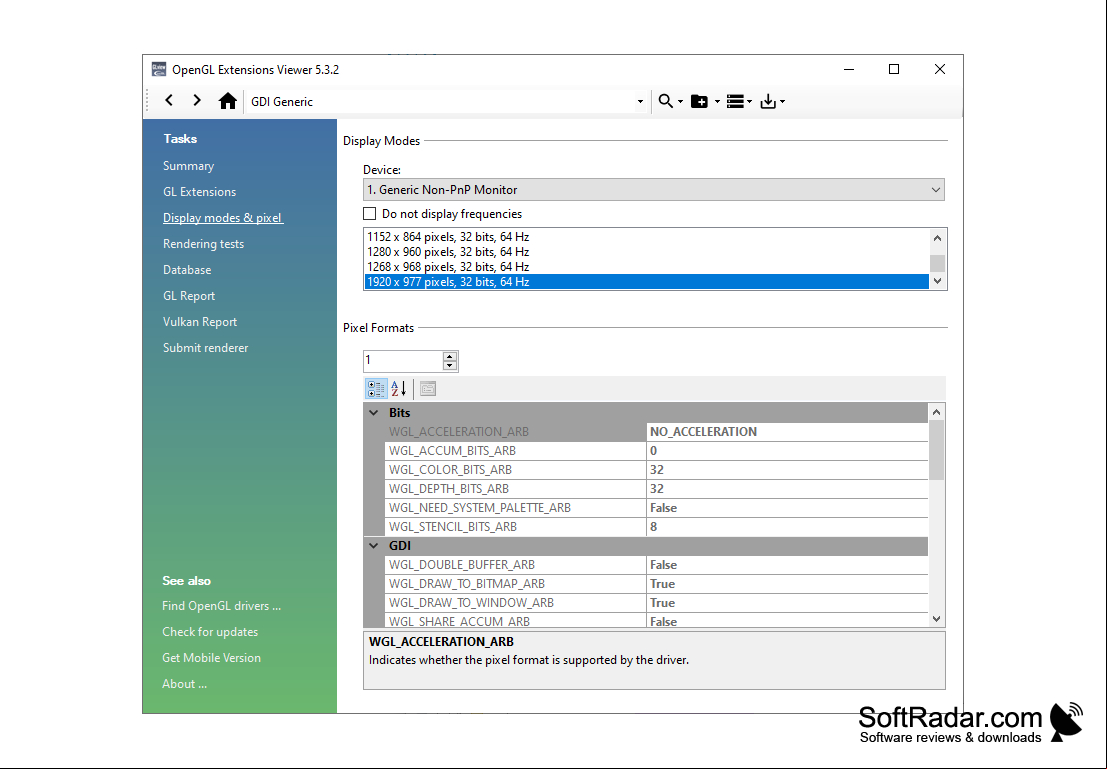Click the list view toolbar icon
The width and height of the screenshot is (1107, 769).
pyautogui.click(x=735, y=102)
